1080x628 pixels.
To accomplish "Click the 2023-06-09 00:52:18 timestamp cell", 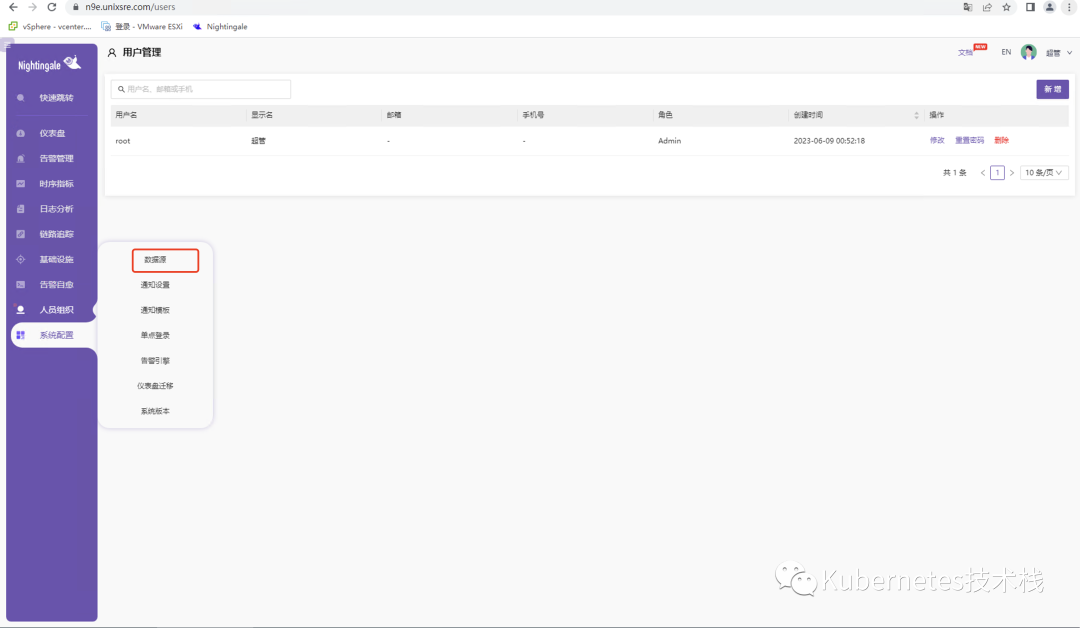I will 829,140.
